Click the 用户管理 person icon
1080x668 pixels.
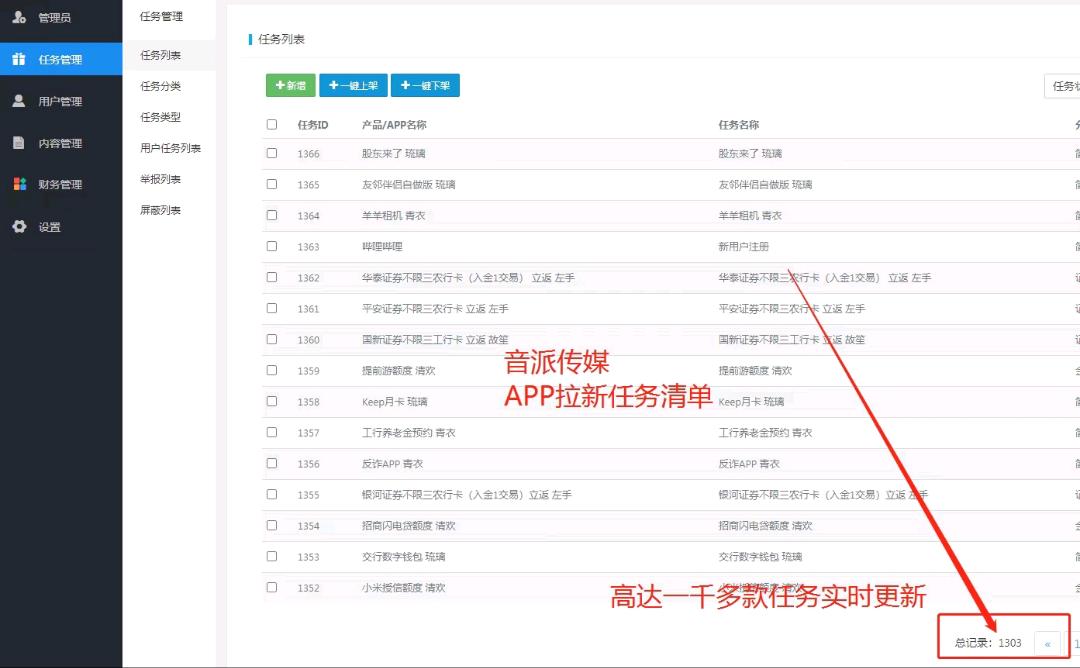(19, 101)
